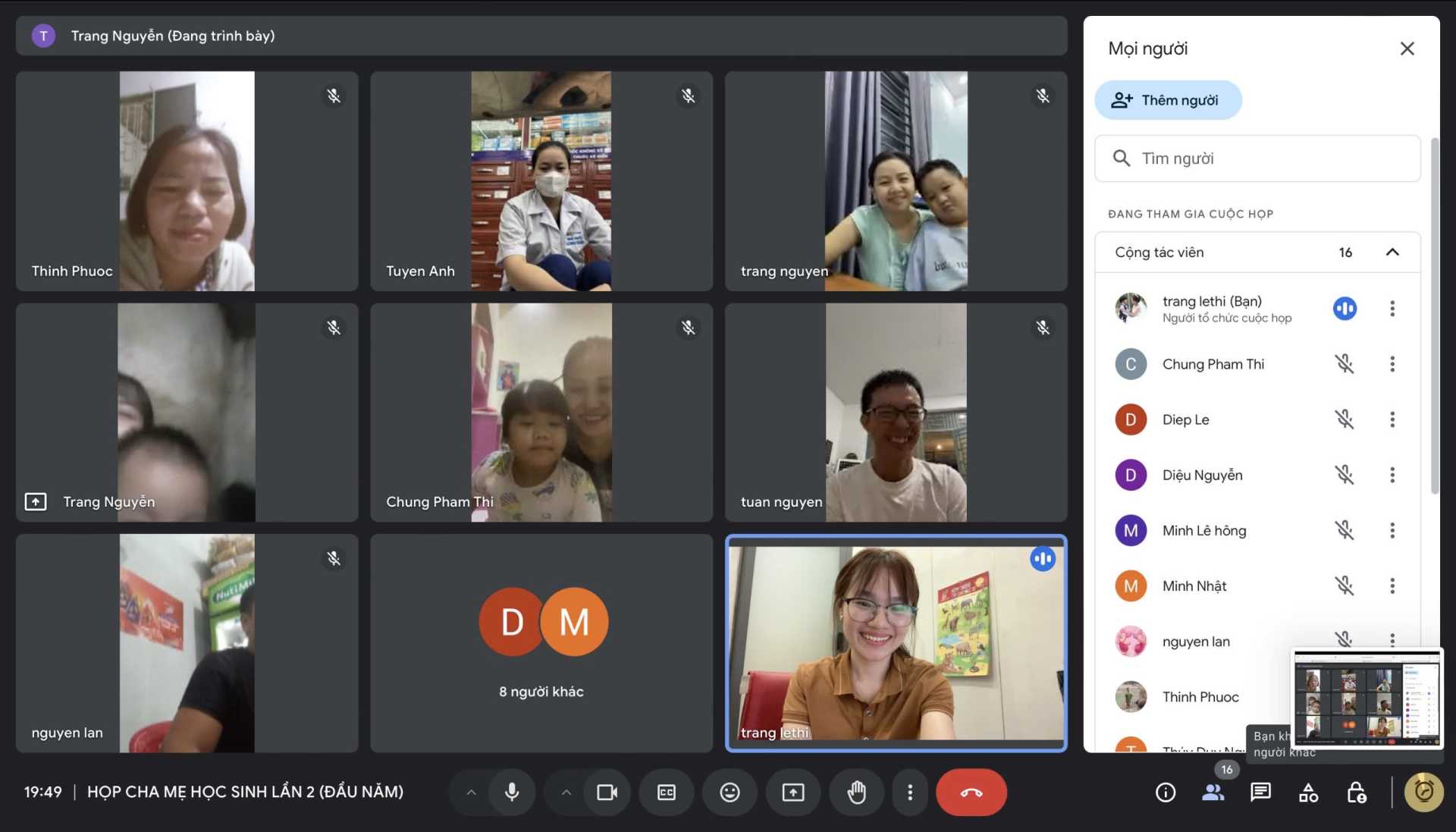Click the present screen icon
The width and height of the screenshot is (1456, 832).
click(793, 793)
